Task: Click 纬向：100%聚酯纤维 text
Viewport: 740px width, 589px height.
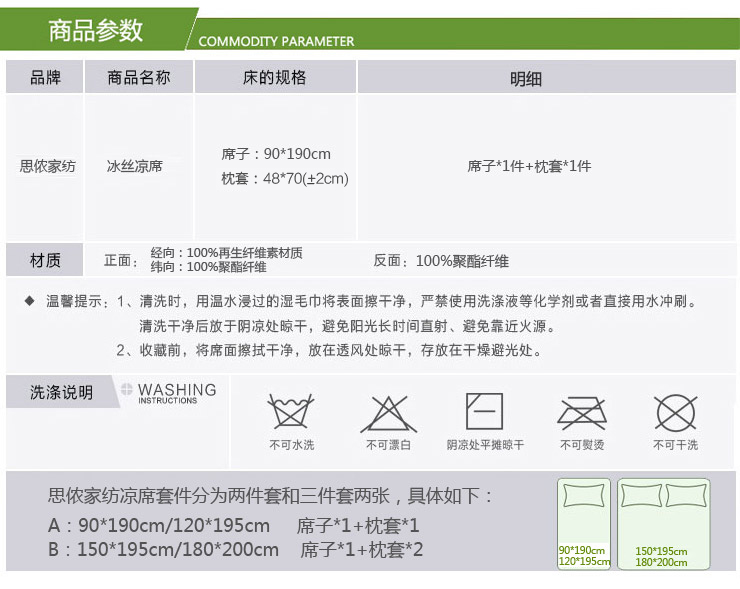Action: pyautogui.click(x=209, y=267)
